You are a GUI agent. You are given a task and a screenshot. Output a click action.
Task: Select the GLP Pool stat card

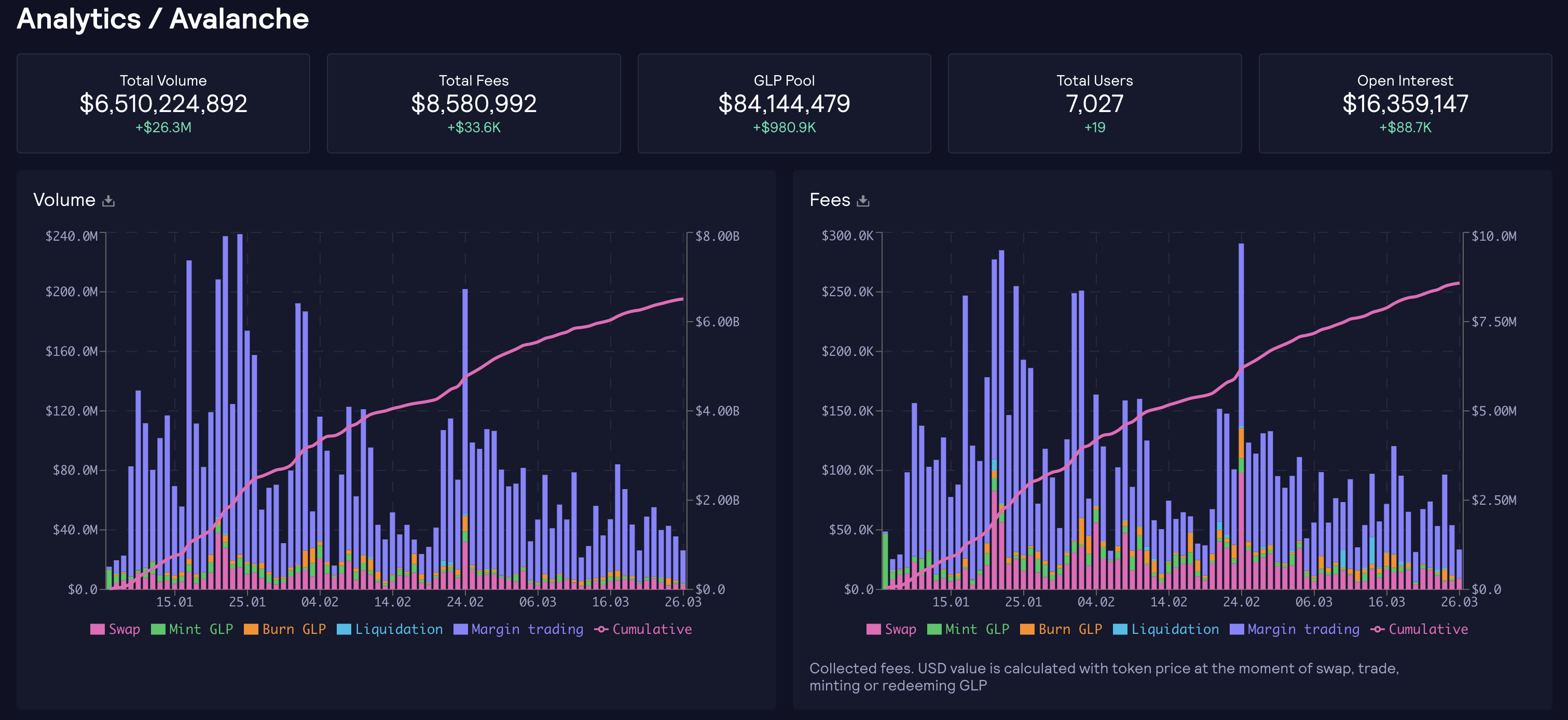pyautogui.click(x=784, y=103)
